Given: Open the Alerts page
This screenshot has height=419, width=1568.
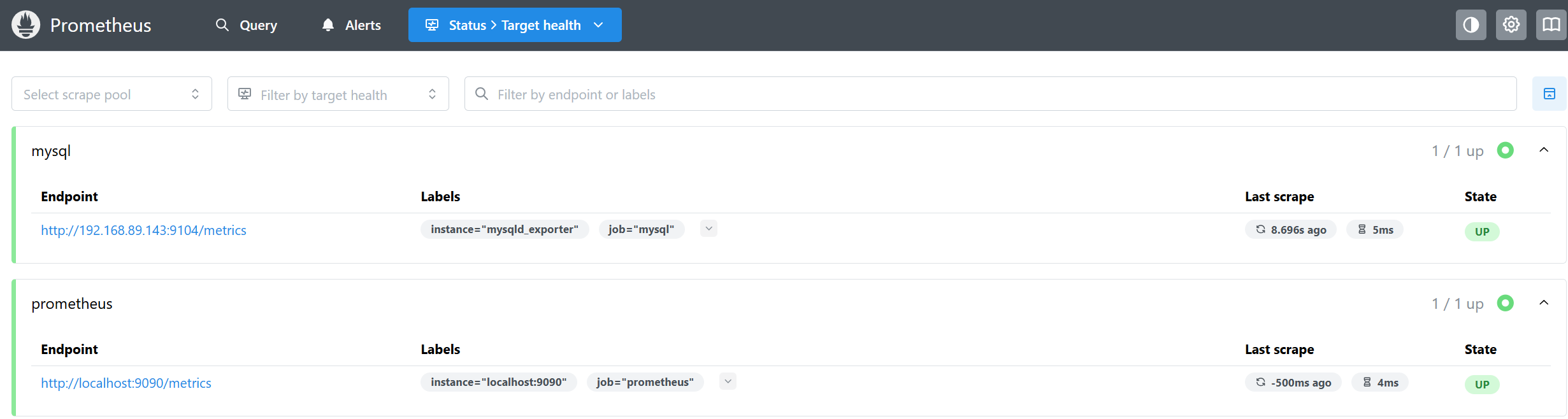Looking at the screenshot, I should [352, 25].
